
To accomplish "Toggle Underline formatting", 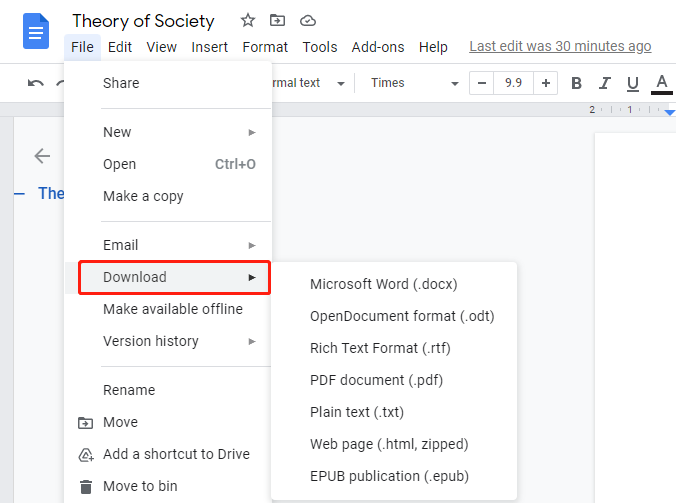I will coord(632,83).
